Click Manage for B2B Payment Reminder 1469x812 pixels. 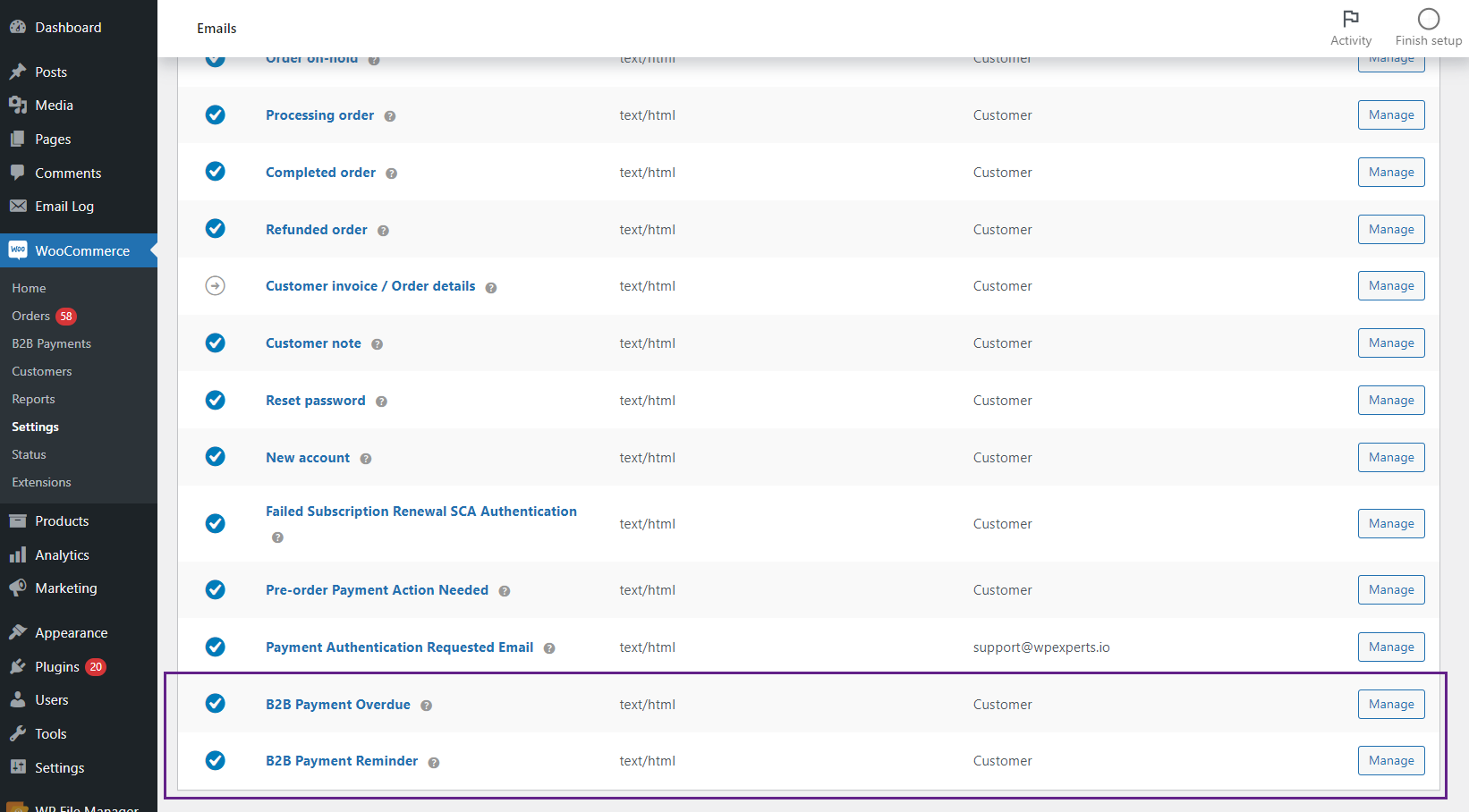(x=1391, y=761)
